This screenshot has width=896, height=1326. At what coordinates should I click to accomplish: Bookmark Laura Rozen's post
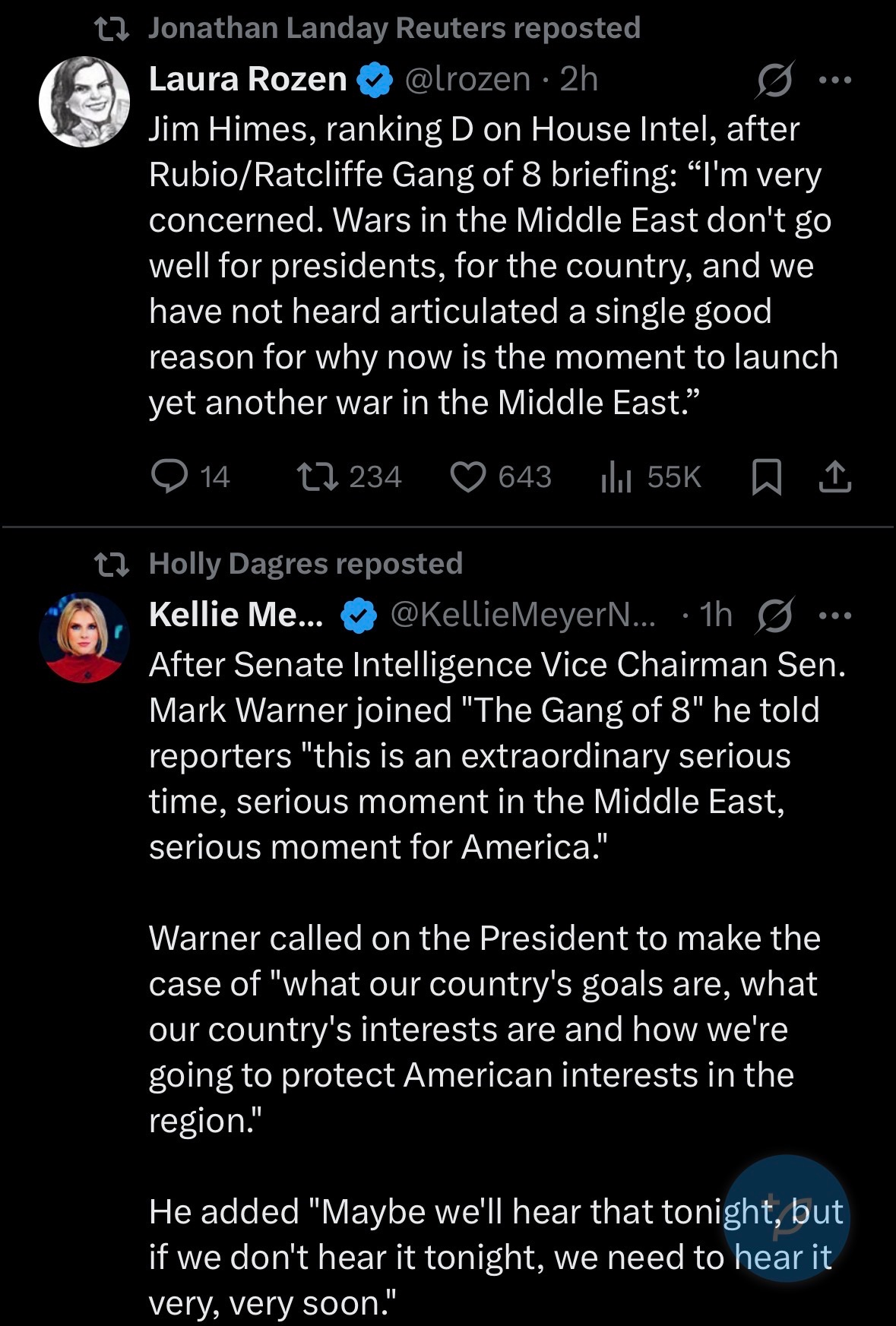pos(766,477)
